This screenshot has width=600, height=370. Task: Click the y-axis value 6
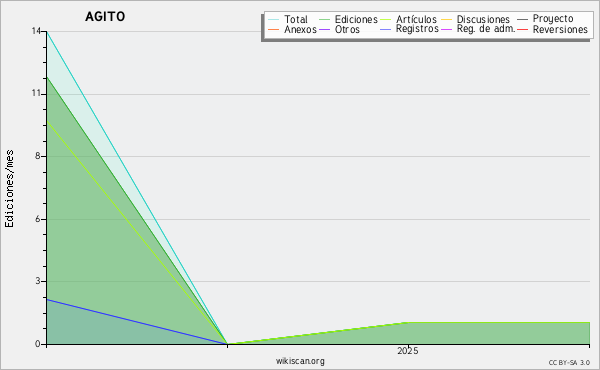[38, 219]
